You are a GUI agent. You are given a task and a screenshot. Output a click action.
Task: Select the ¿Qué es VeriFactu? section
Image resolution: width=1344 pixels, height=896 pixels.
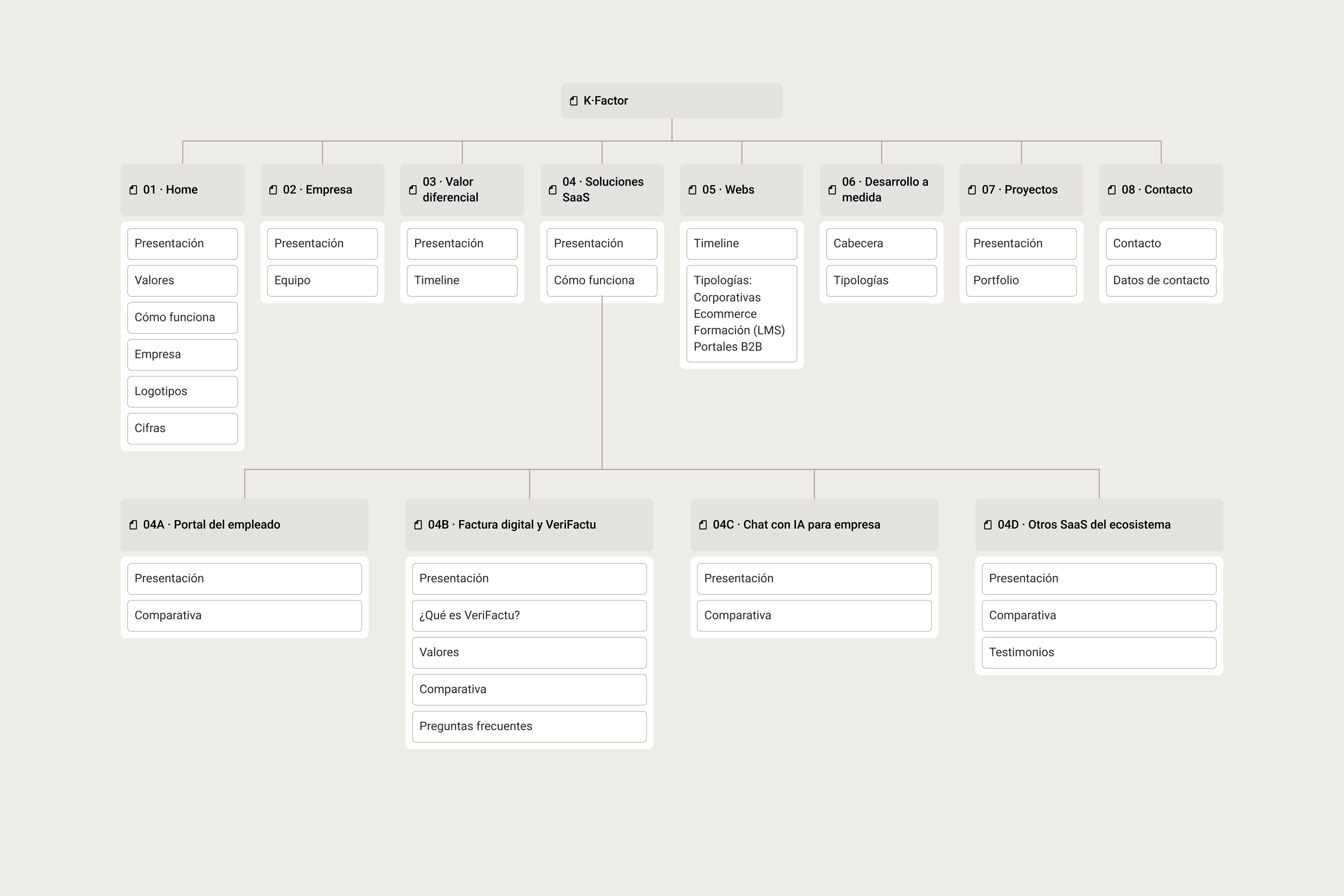(530, 615)
